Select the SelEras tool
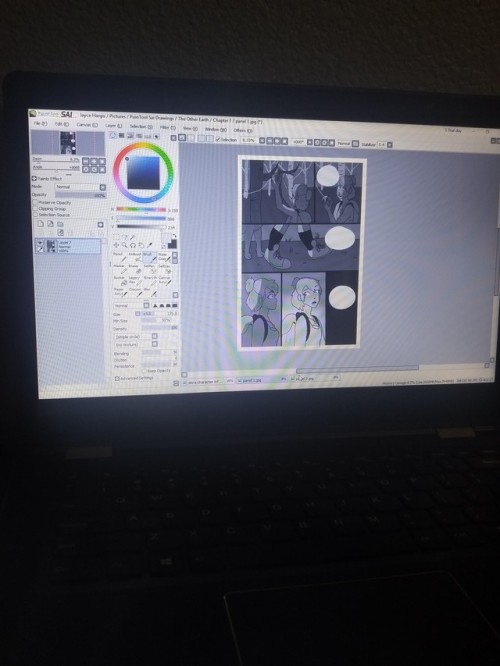500x666 pixels. (164, 269)
